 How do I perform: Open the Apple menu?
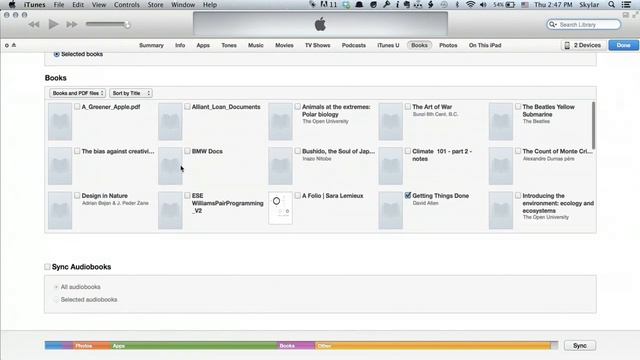(12, 4)
